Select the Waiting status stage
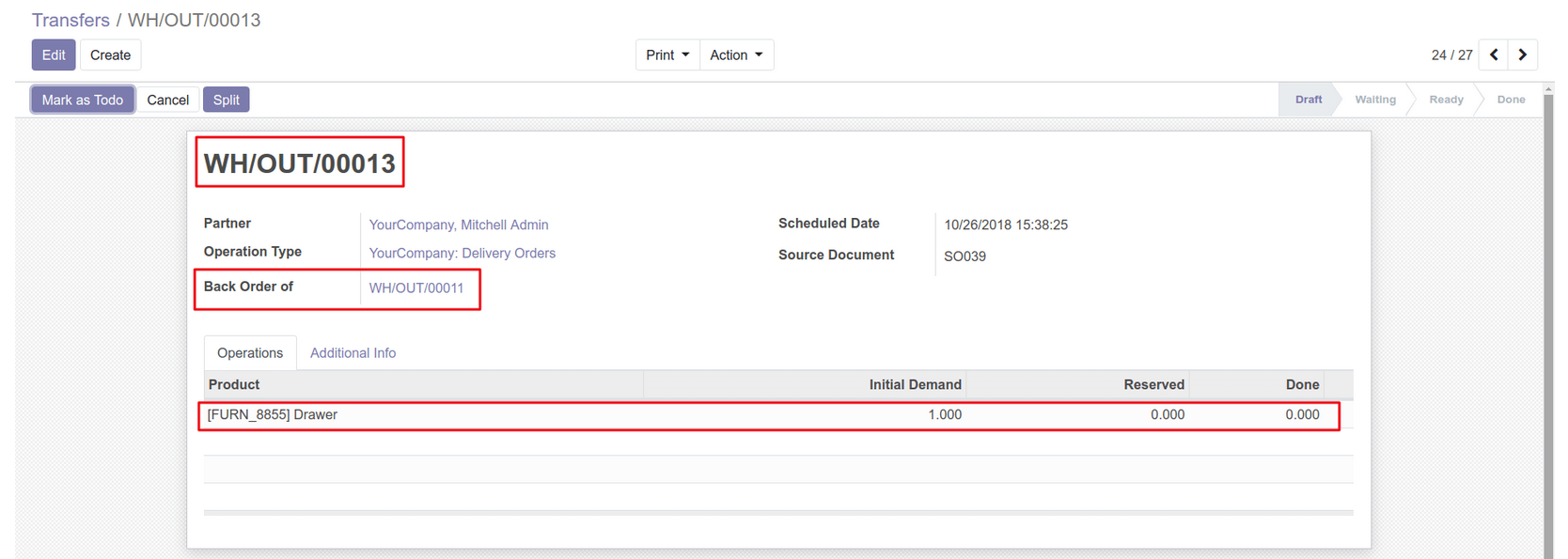 (1374, 100)
